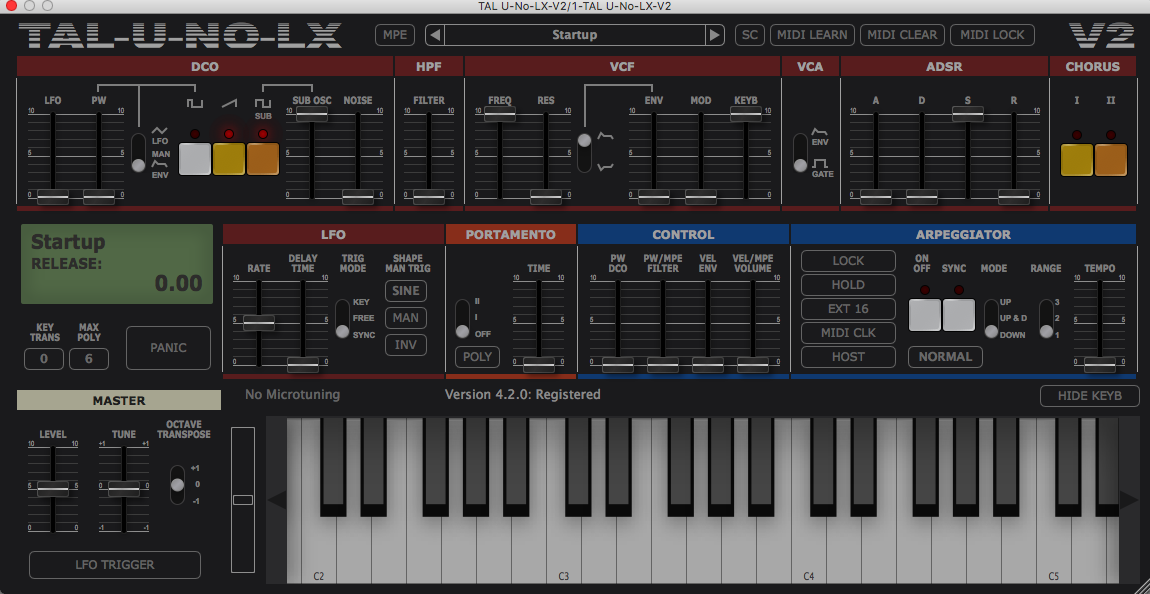Advance to next preset with right arrow
Viewport: 1150px width, 594px height.
tap(713, 34)
